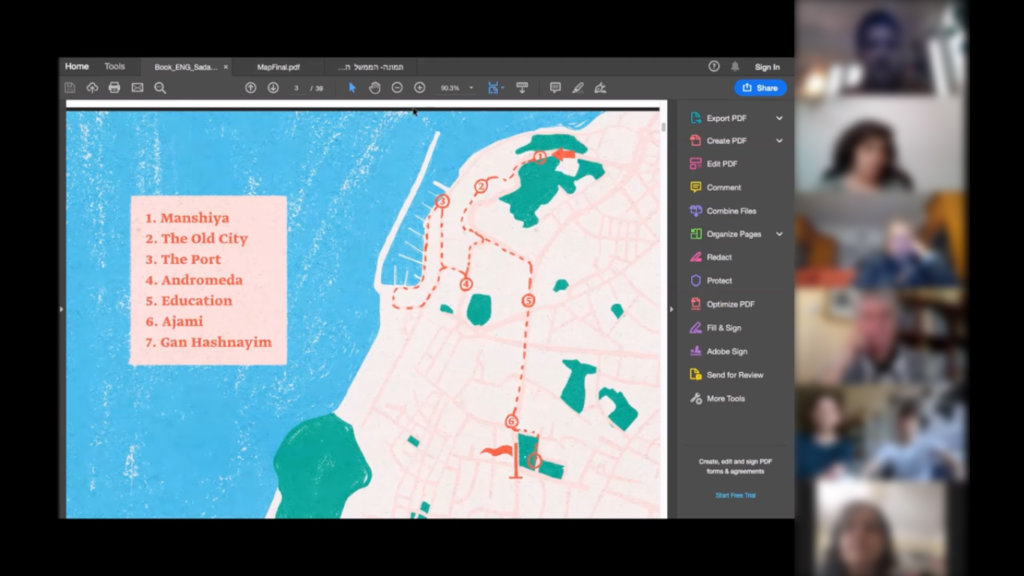
Task: Open the notifications bell
Action: [735, 66]
